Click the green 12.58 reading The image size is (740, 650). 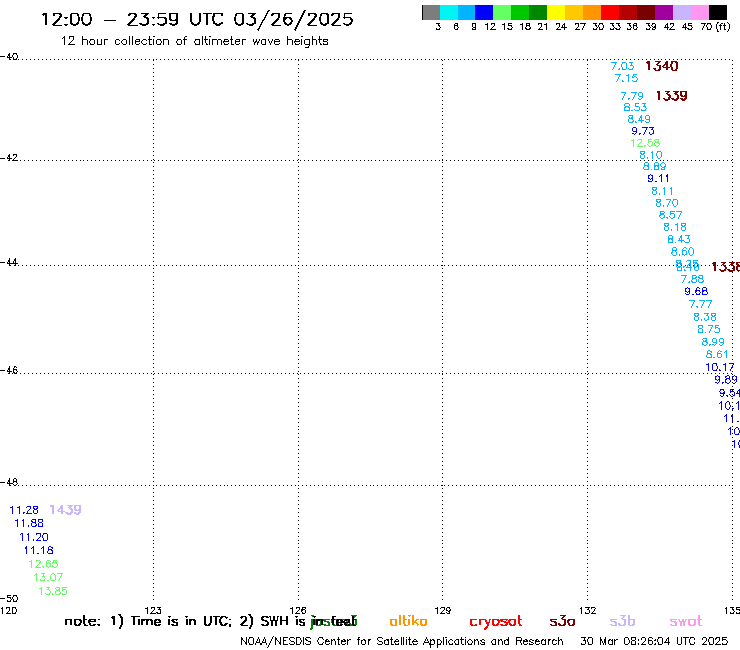click(645, 143)
